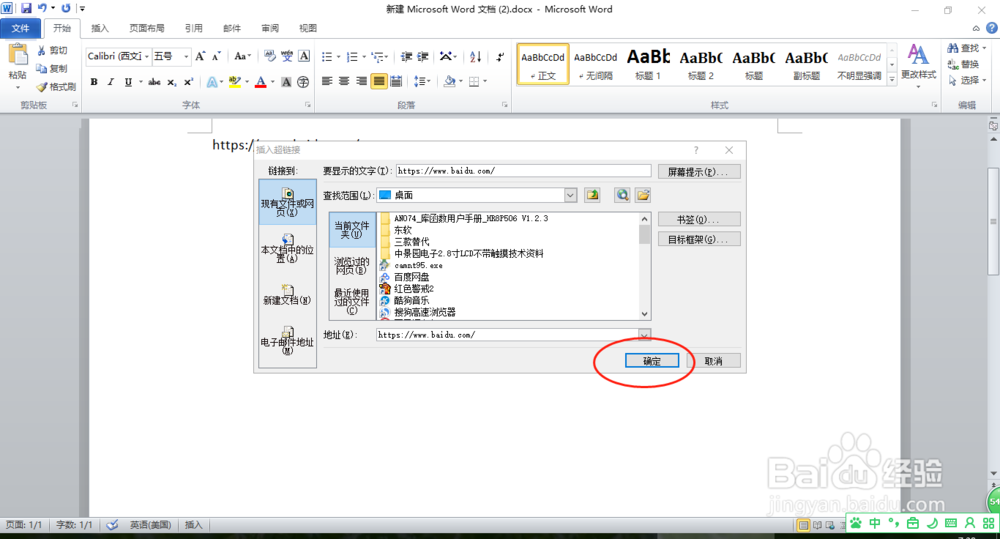Select 本文档中的位置 link target

288,248
